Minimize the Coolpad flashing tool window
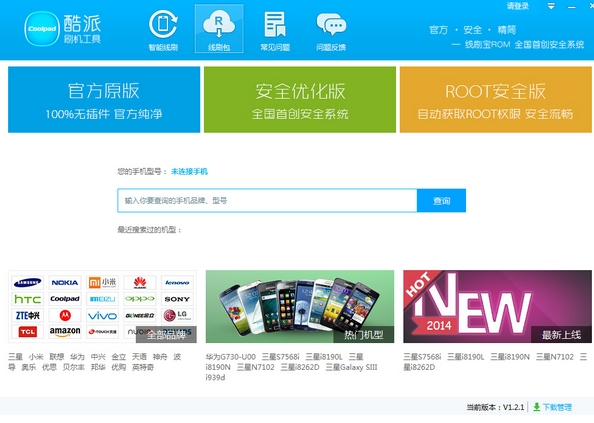Screen dimensions: 594x423 [572, 6]
